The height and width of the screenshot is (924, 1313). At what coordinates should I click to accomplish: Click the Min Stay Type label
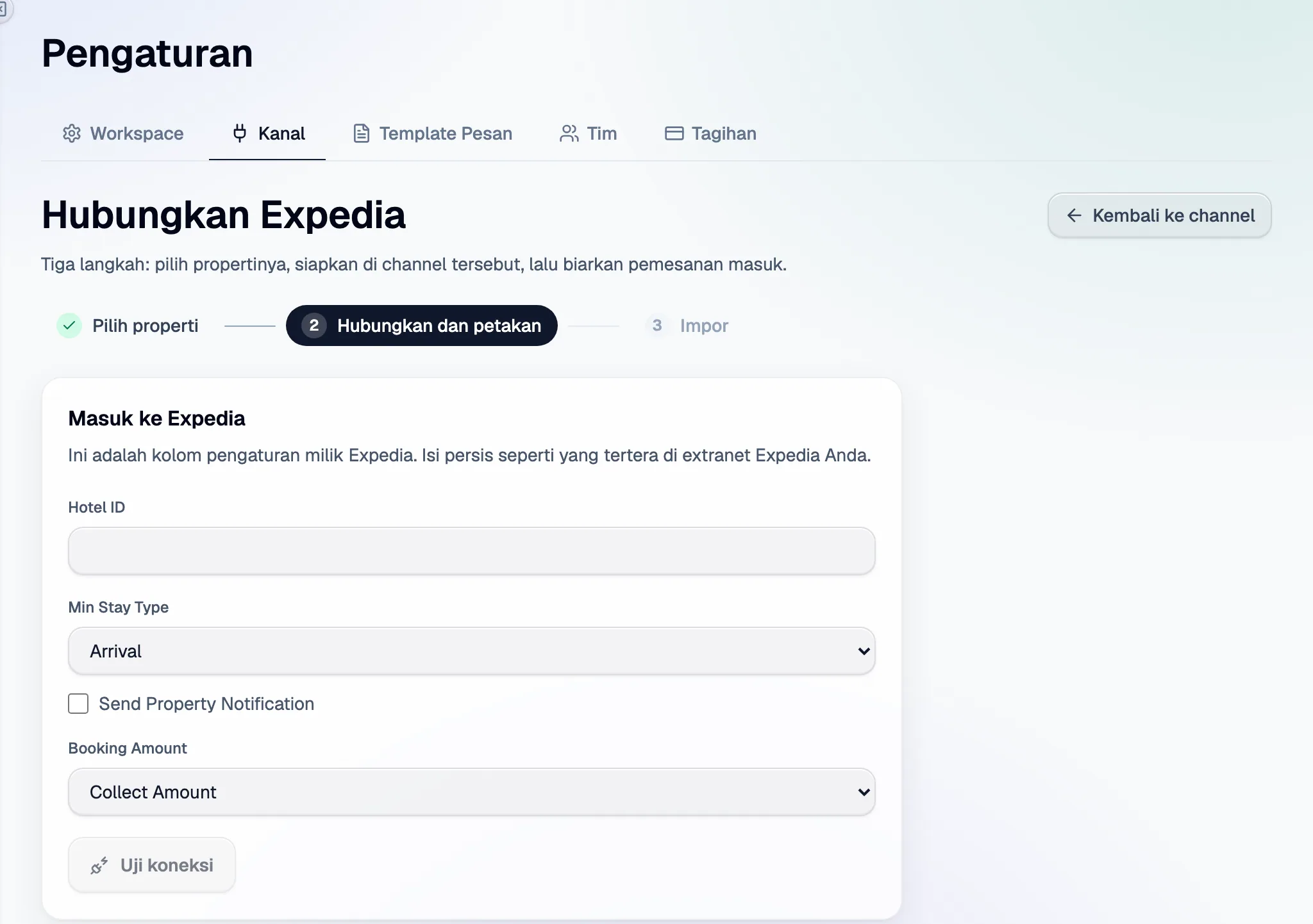click(x=119, y=607)
